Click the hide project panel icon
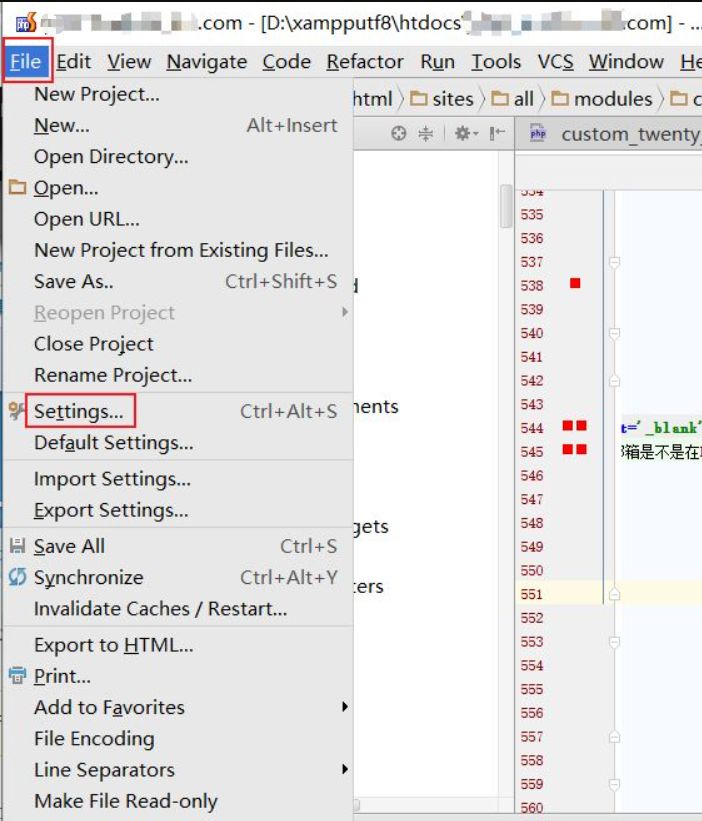 (x=496, y=134)
